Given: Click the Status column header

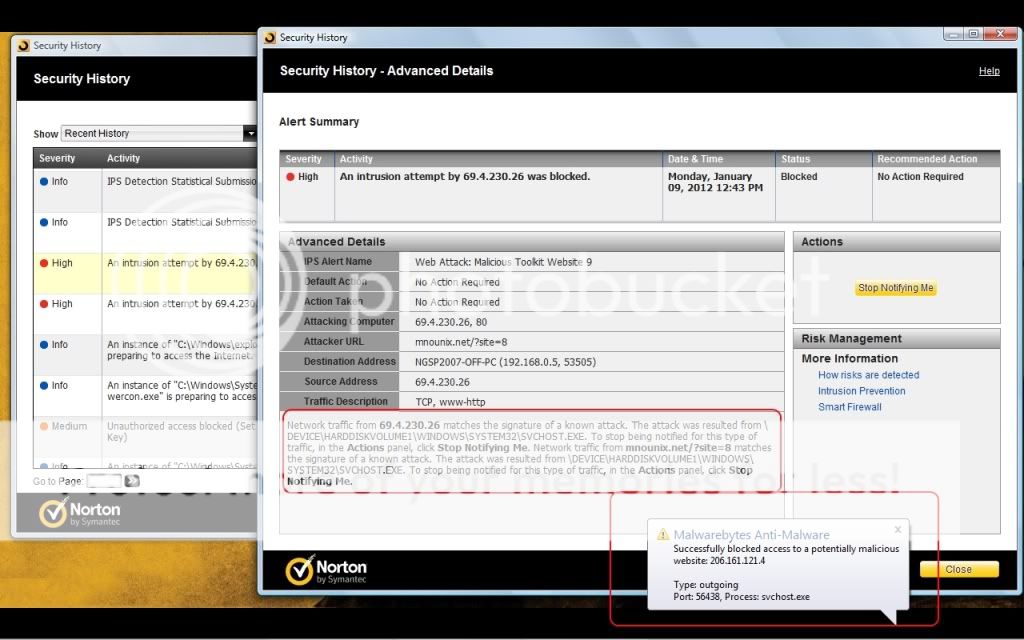Looking at the screenshot, I should tap(824, 159).
